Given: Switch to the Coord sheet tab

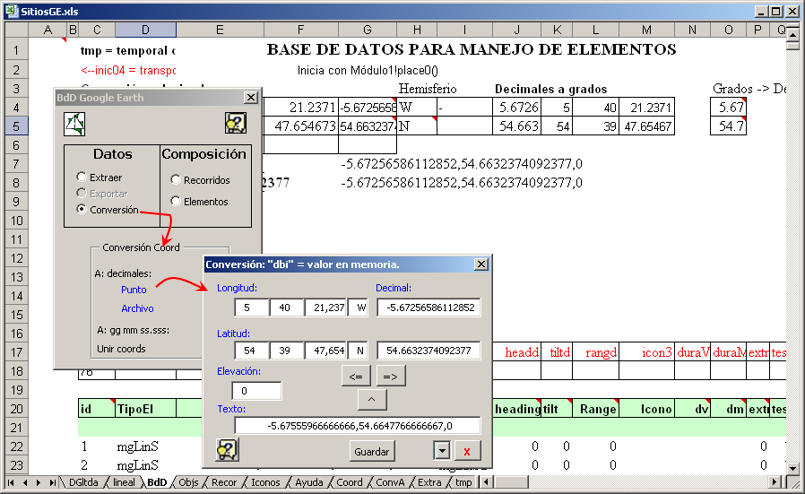Looking at the screenshot, I should pos(349,482).
